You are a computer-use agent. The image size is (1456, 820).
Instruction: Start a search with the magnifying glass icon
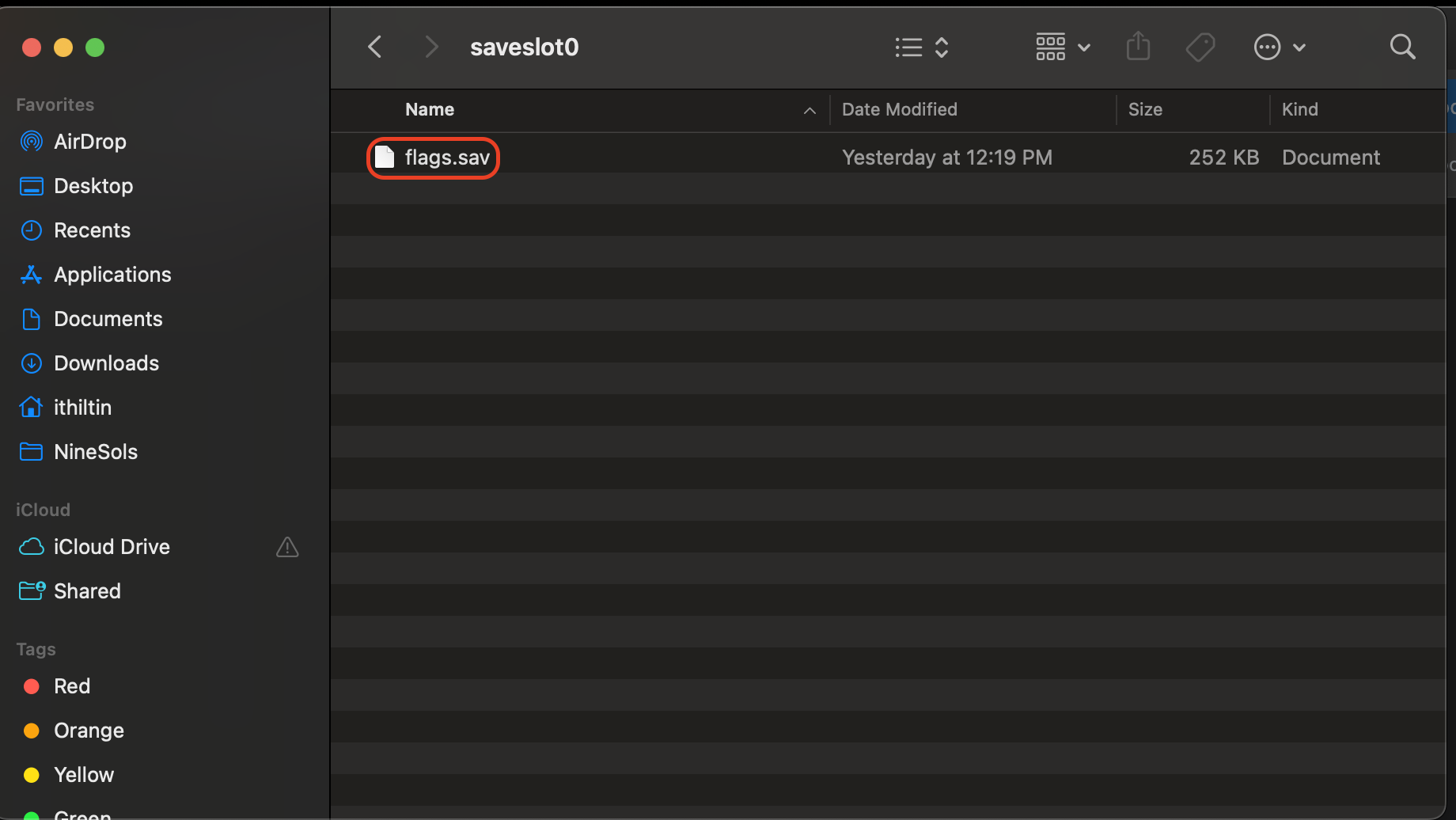(1402, 47)
